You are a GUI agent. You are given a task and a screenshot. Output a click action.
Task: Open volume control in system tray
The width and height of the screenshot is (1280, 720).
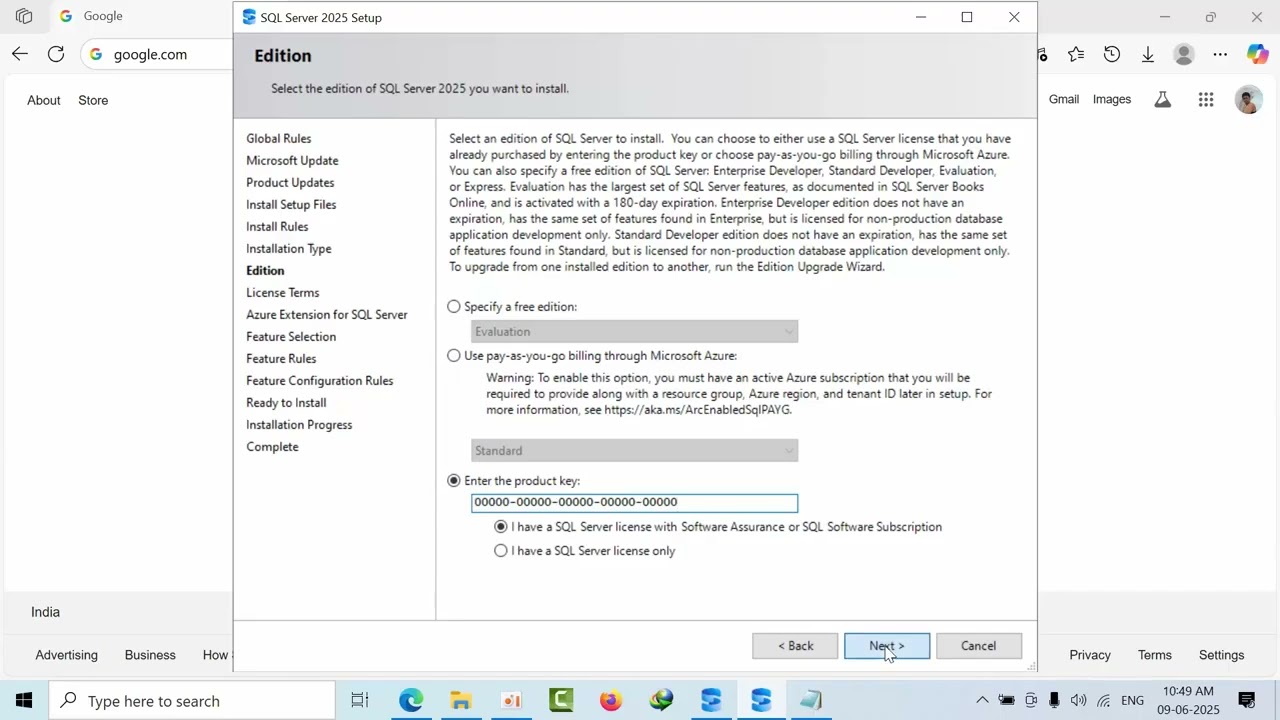point(1078,700)
